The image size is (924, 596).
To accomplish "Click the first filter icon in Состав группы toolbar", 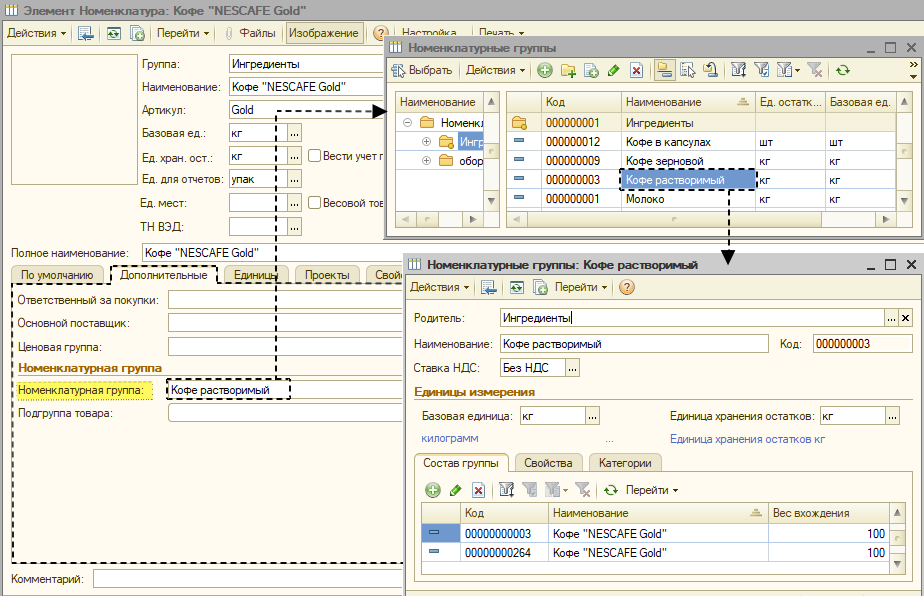I will click(507, 490).
